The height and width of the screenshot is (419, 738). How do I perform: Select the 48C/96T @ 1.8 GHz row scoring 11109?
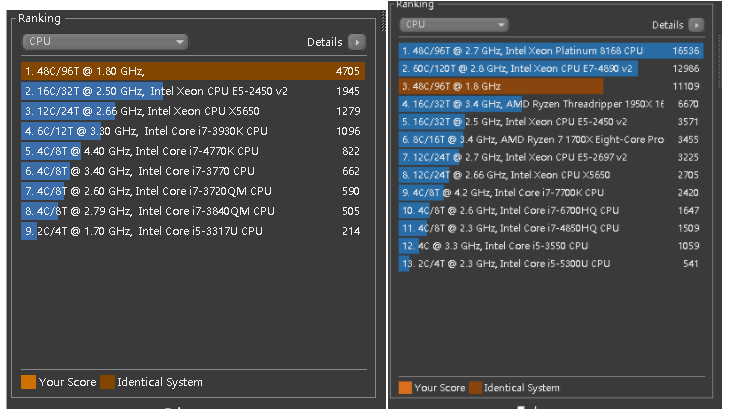(551, 86)
